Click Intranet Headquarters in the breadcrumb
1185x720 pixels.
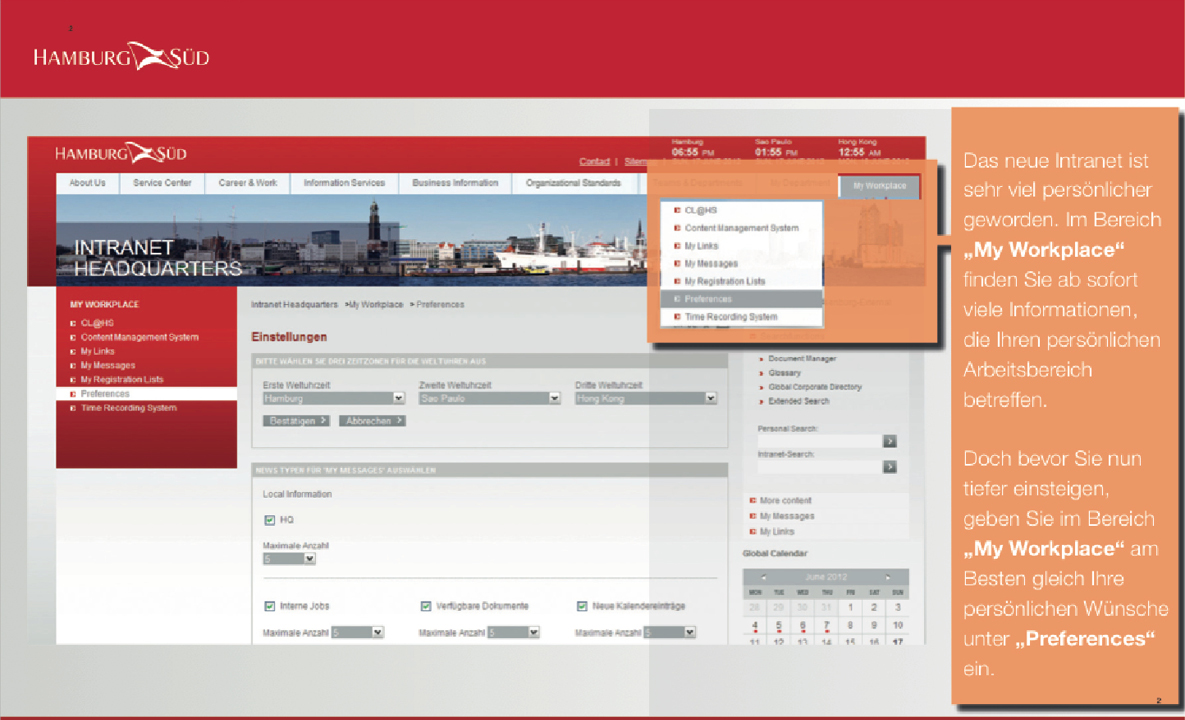click(294, 304)
